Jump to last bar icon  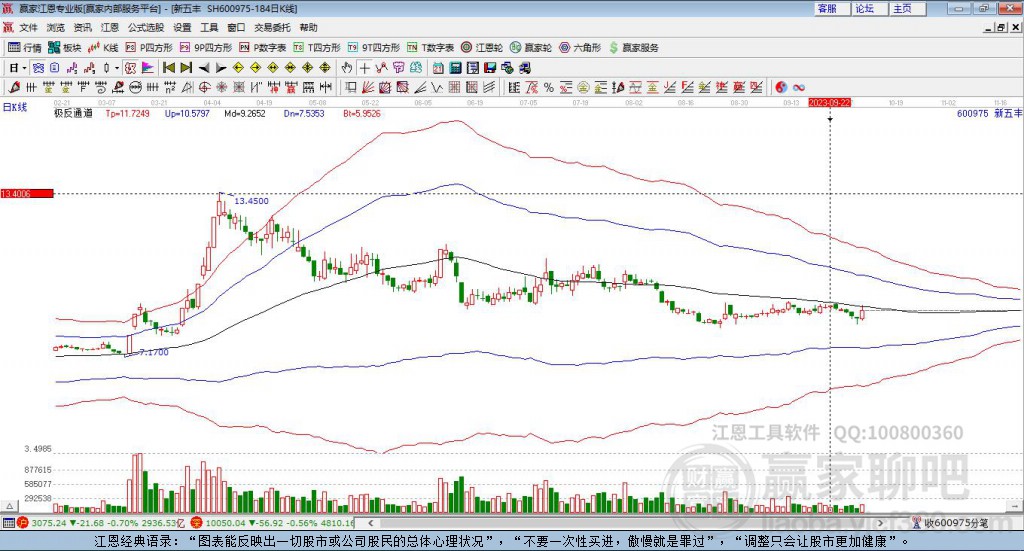[186, 68]
